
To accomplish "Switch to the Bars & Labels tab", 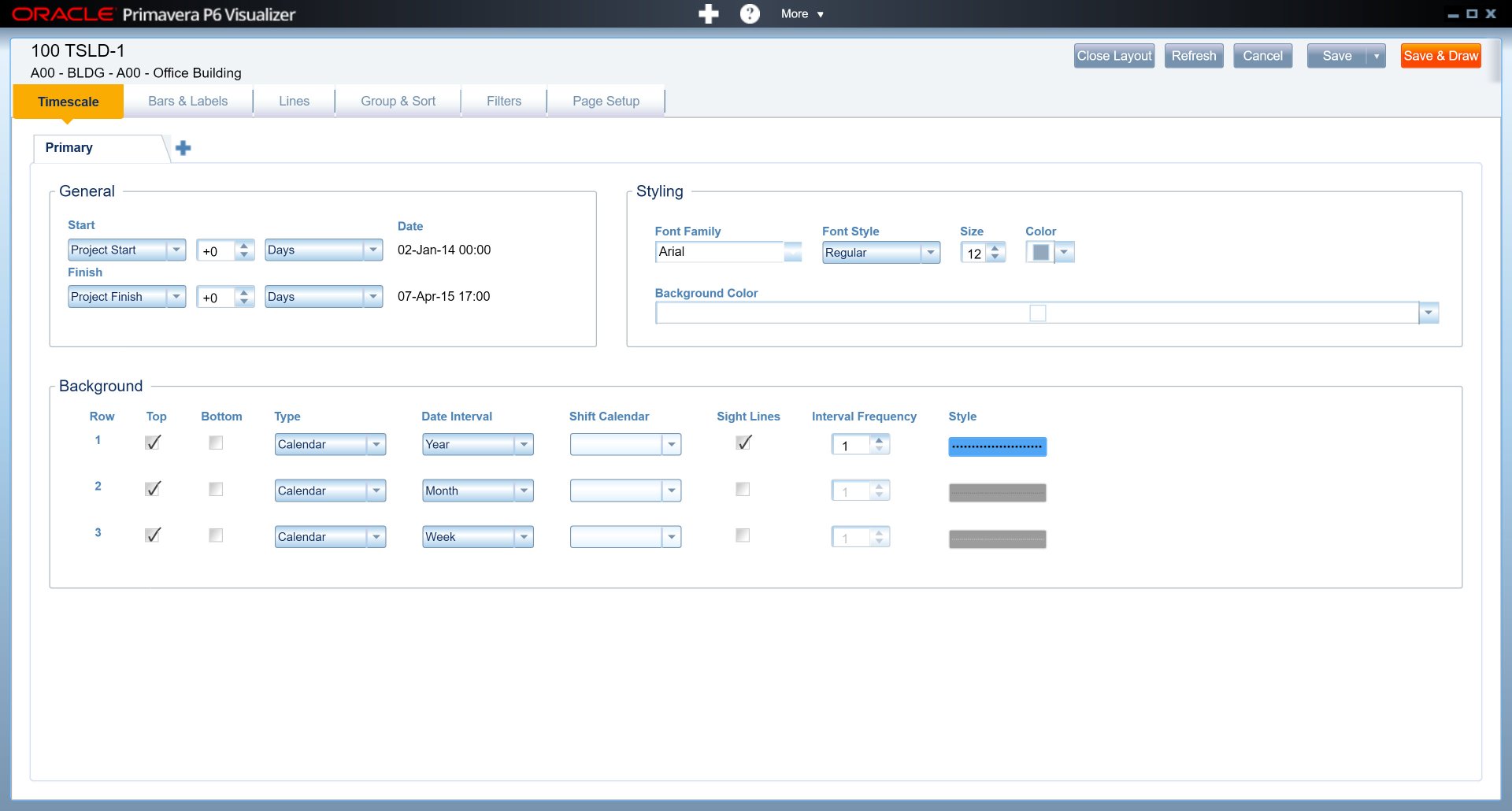I will point(187,102).
